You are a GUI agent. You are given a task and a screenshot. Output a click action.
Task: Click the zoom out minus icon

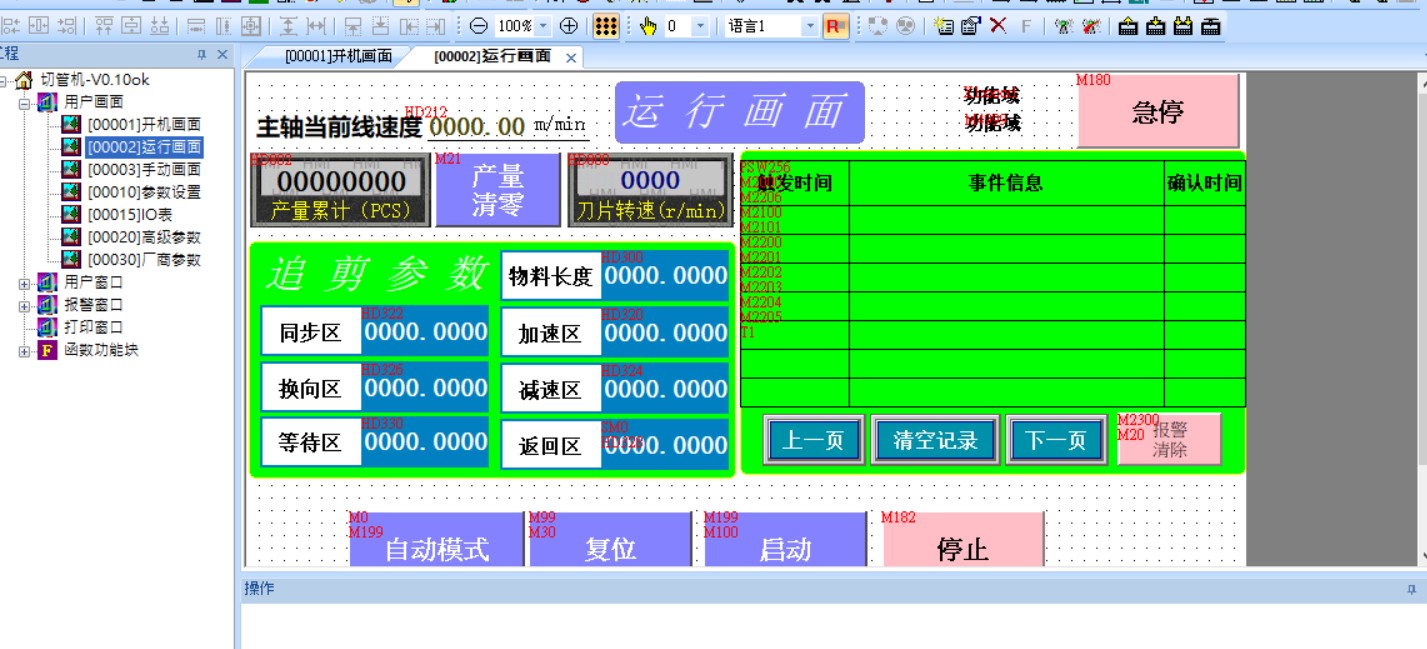coord(479,27)
